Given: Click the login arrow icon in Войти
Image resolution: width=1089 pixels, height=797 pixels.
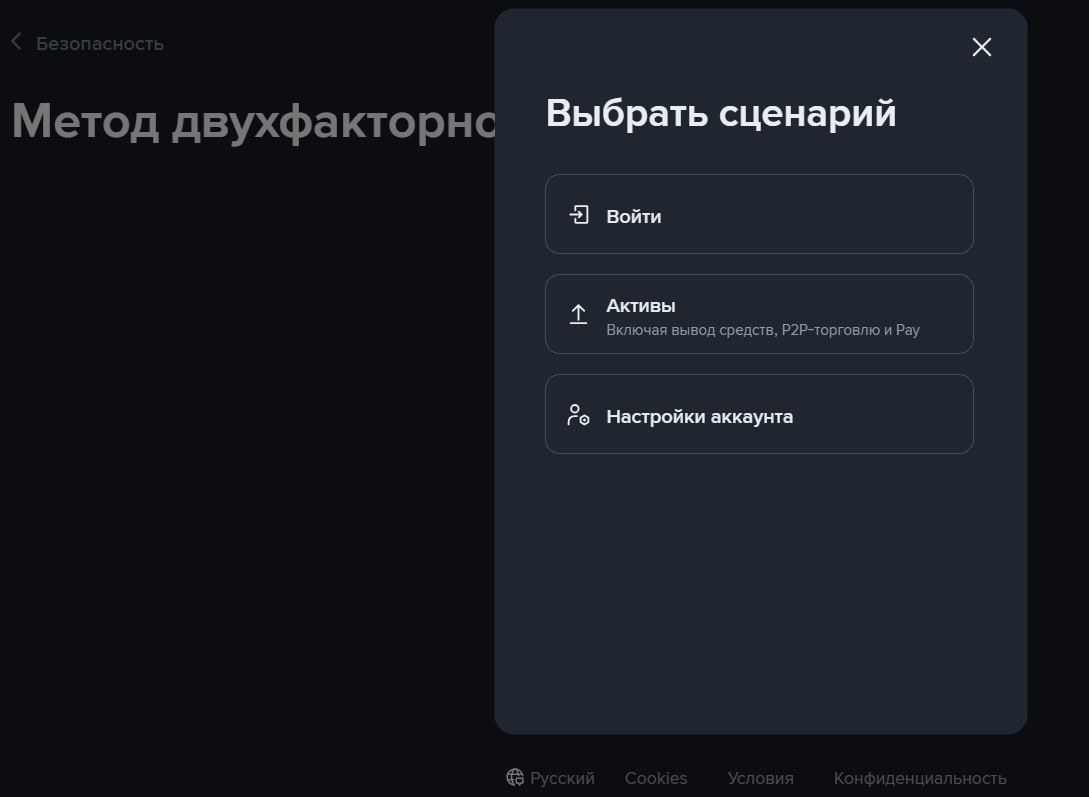Looking at the screenshot, I should click(x=579, y=215).
